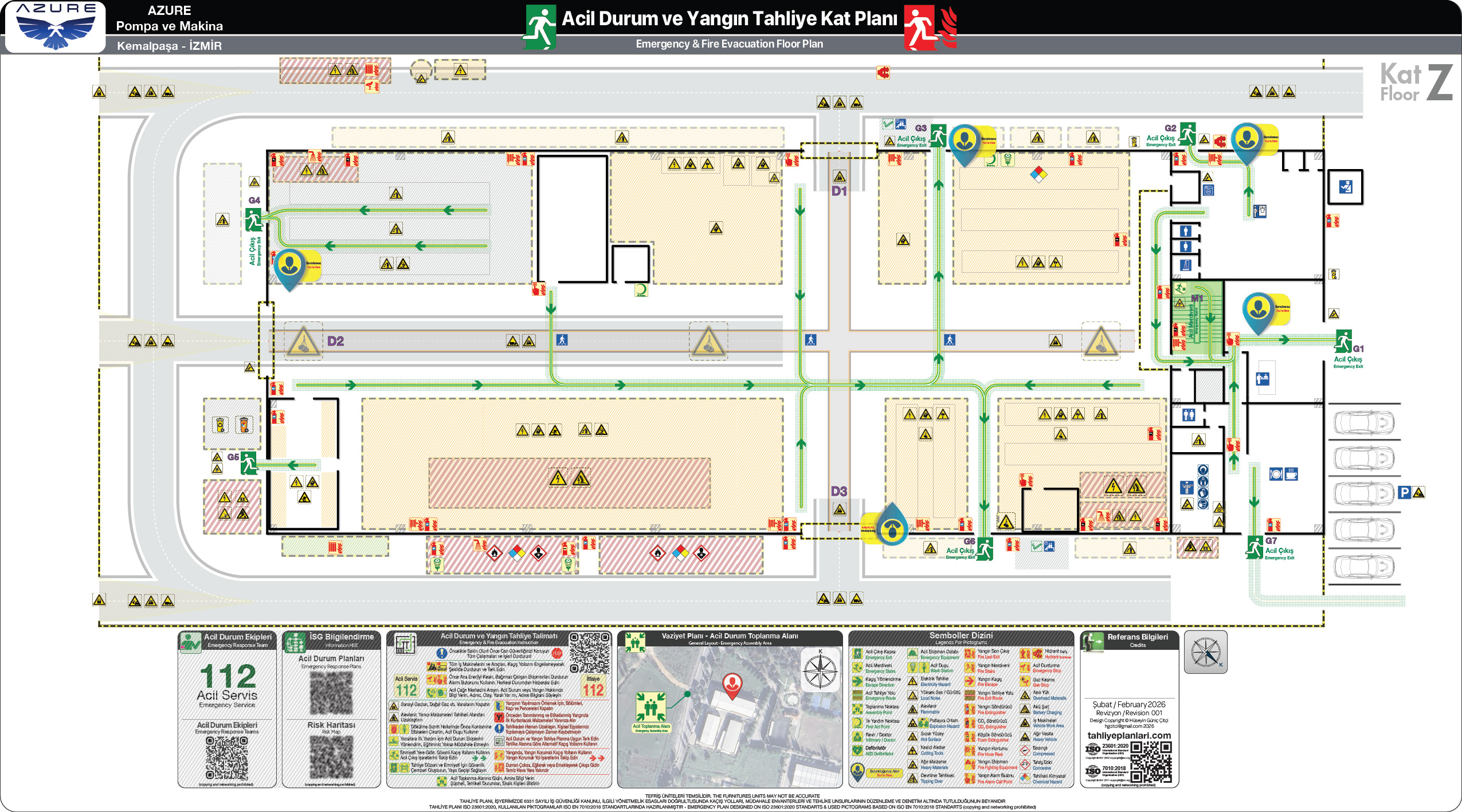Click the Risk Haritası QR code
Viewport: 1462px width, 812px height.
tap(331, 756)
